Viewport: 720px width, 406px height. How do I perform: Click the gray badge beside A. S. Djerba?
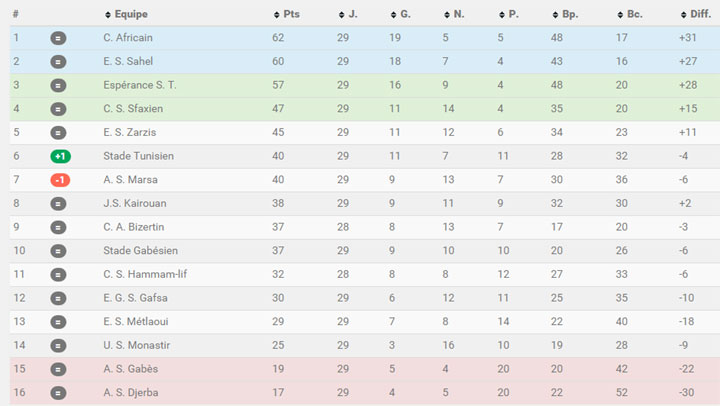click(x=58, y=393)
